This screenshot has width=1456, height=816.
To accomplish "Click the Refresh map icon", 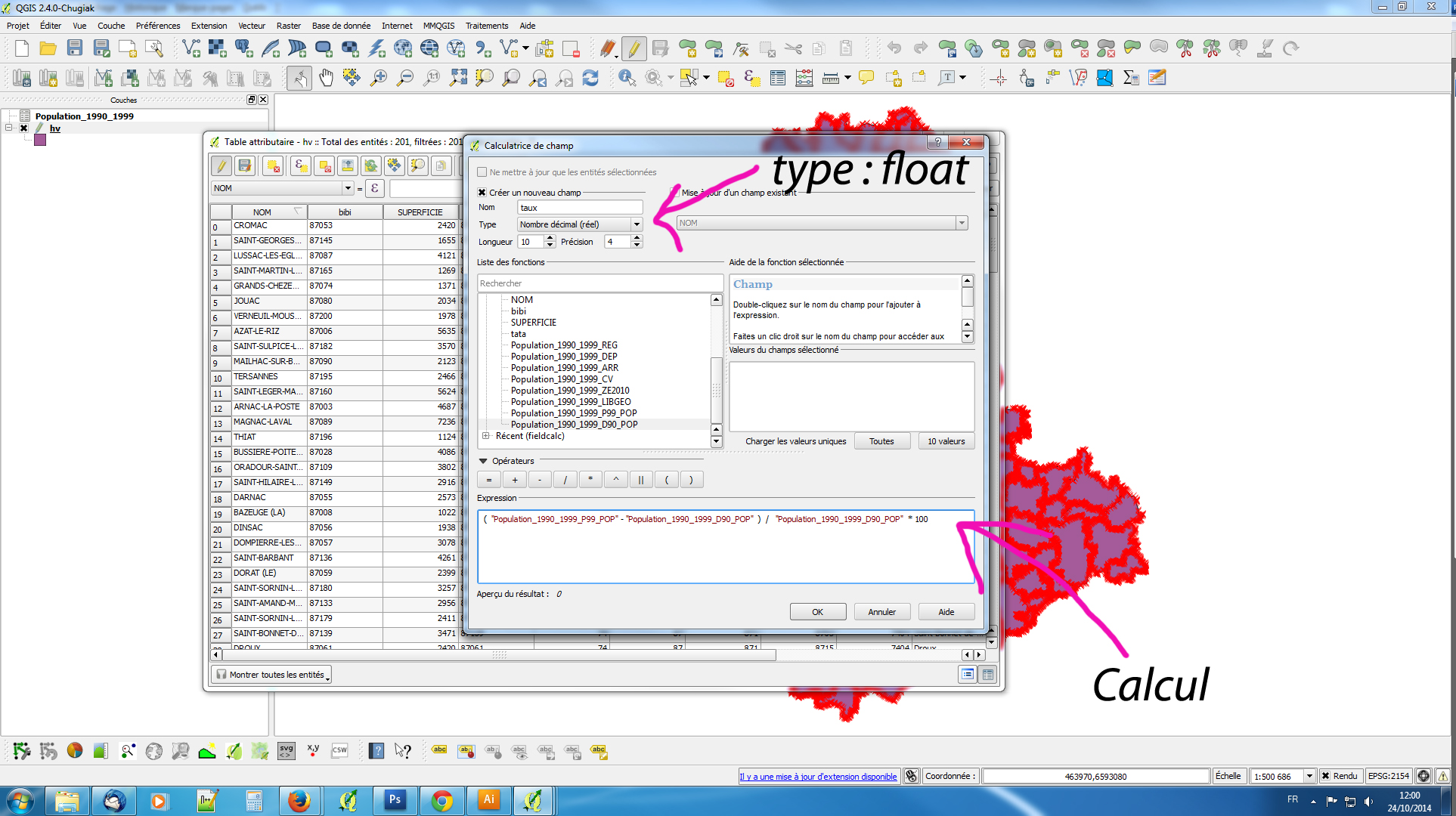I will tap(590, 78).
